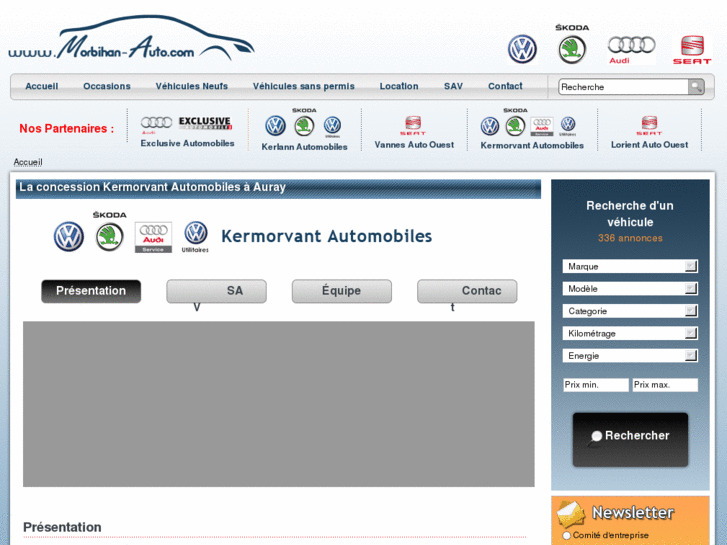Open Véhicules sans permis menu item
Viewport: 727px width, 545px height.
click(304, 86)
